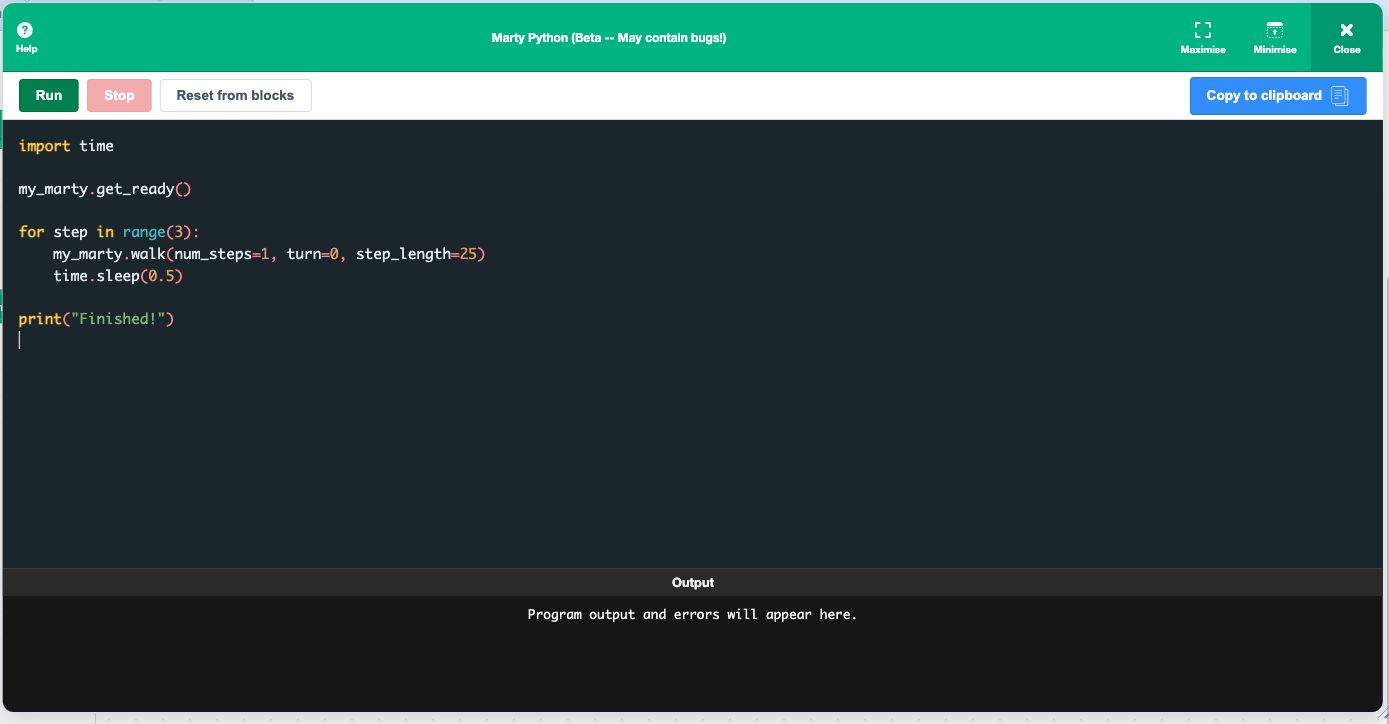The image size is (1389, 724).
Task: Click the disabled Stop button
Action: tap(119, 95)
